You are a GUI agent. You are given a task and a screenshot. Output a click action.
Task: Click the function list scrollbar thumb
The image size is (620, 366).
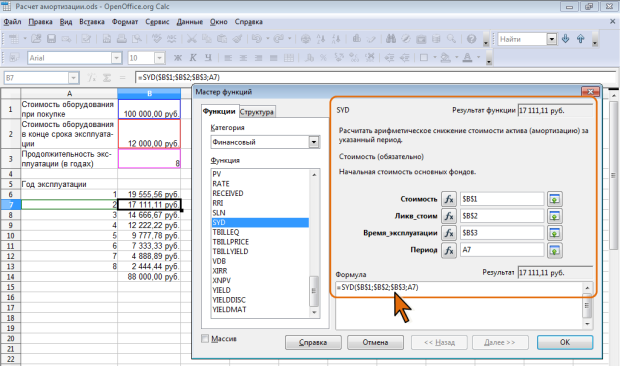[x=314, y=291]
